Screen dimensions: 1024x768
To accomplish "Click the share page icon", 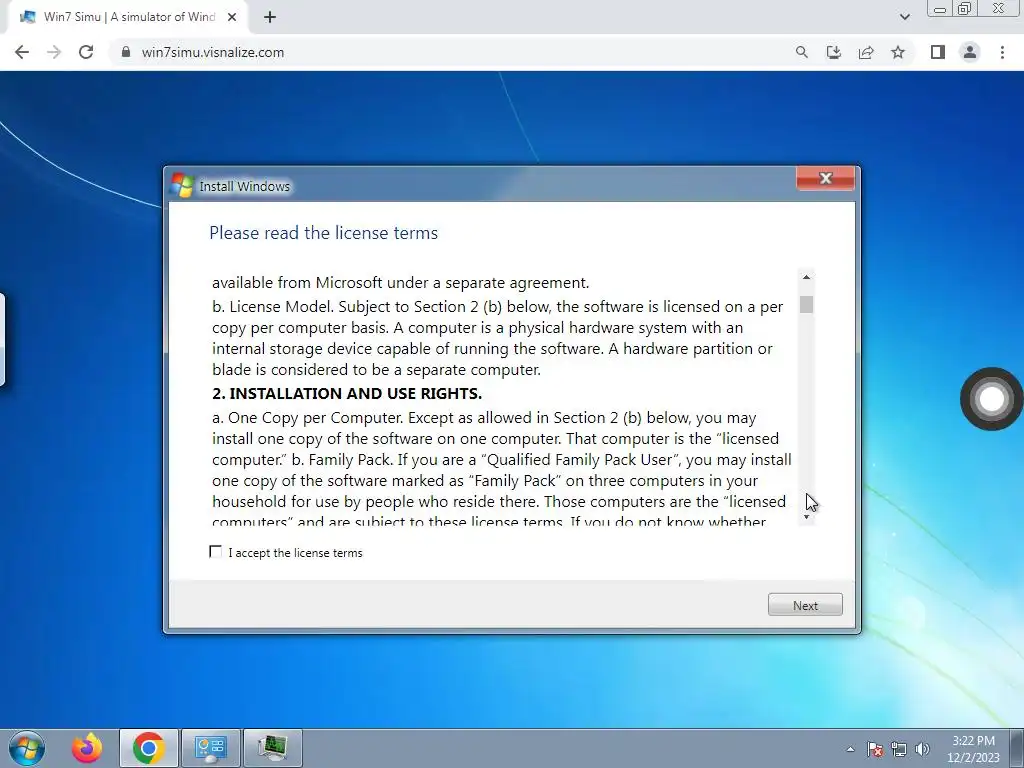I will [x=866, y=52].
